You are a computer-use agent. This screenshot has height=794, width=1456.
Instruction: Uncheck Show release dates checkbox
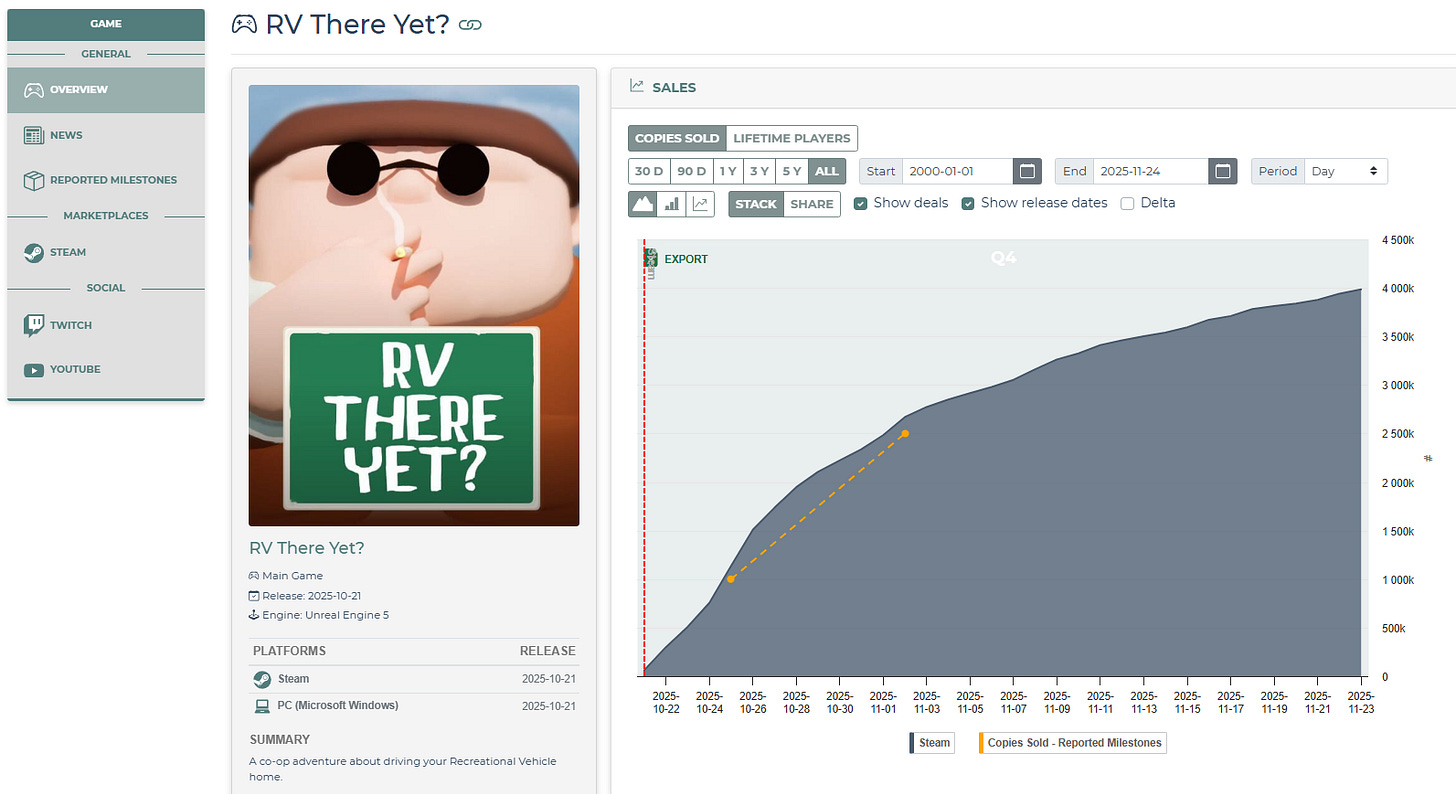point(968,203)
